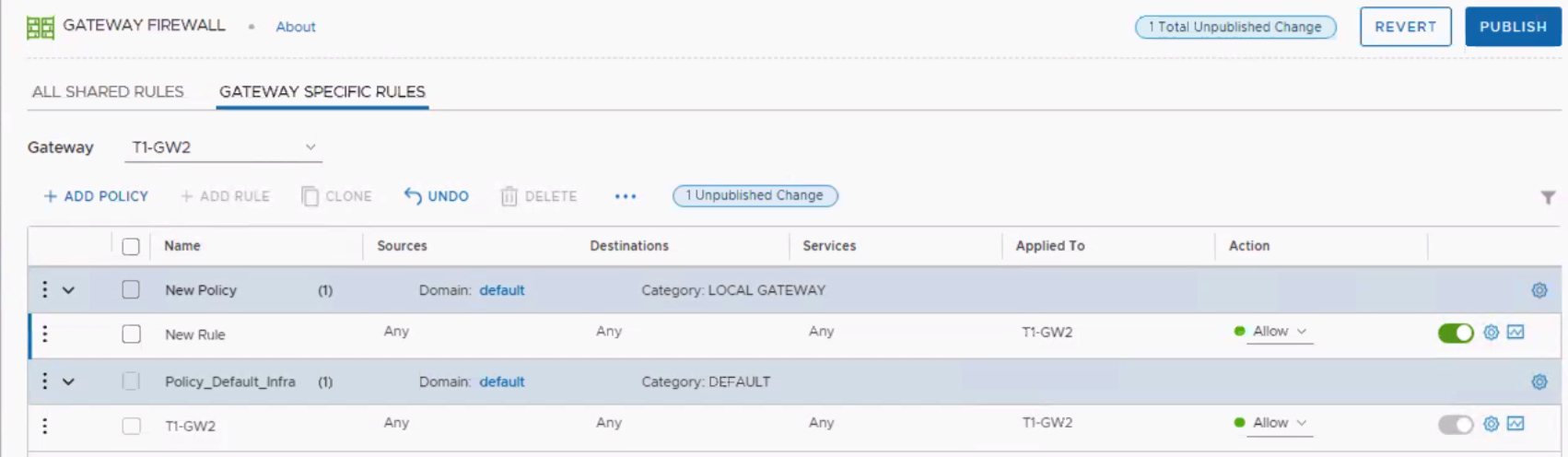Check the New Policy checkbox
The image size is (1568, 457).
click(x=131, y=290)
